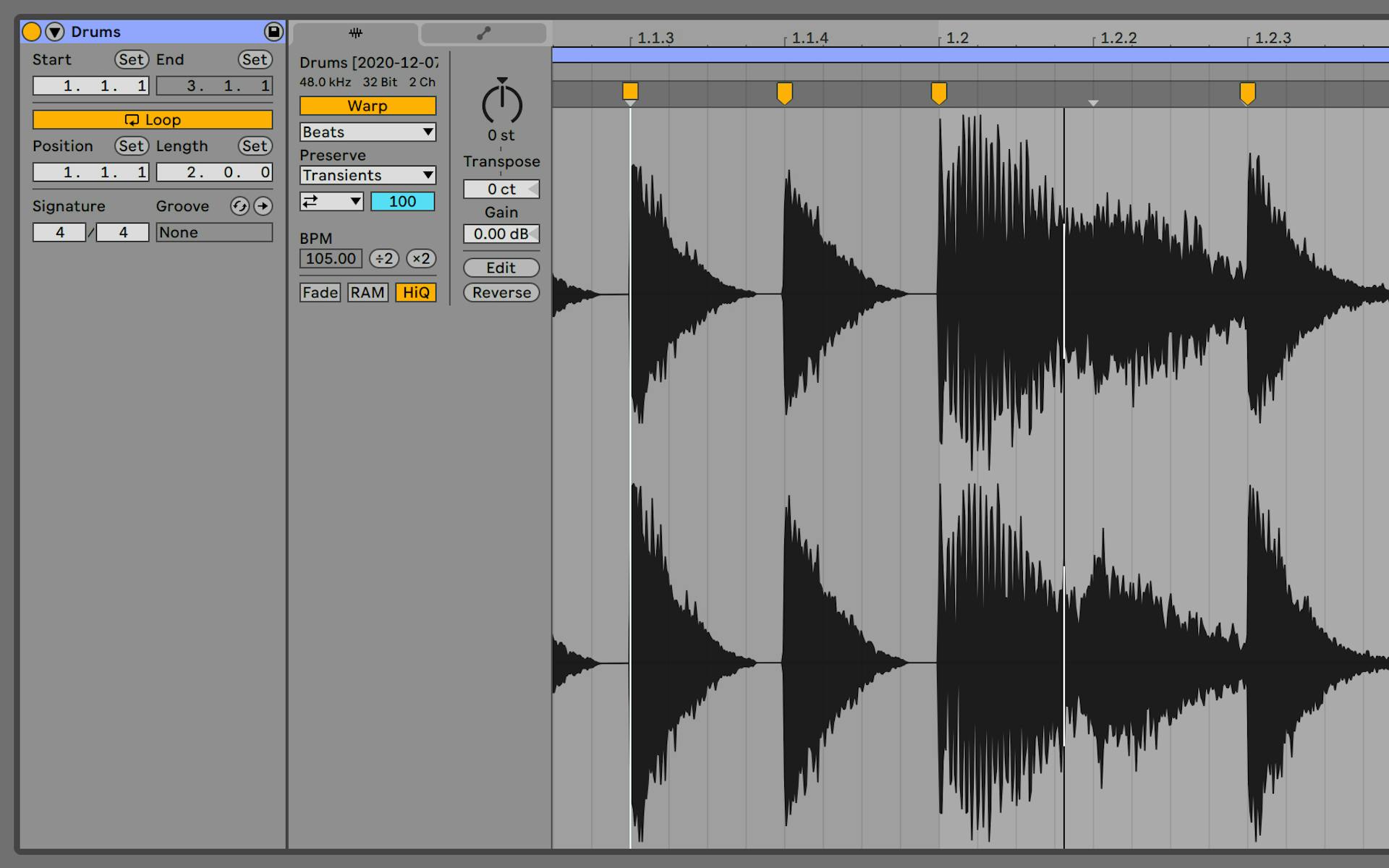1389x868 pixels.
Task: Toggle HiQ sample interpolation
Action: pyautogui.click(x=416, y=292)
